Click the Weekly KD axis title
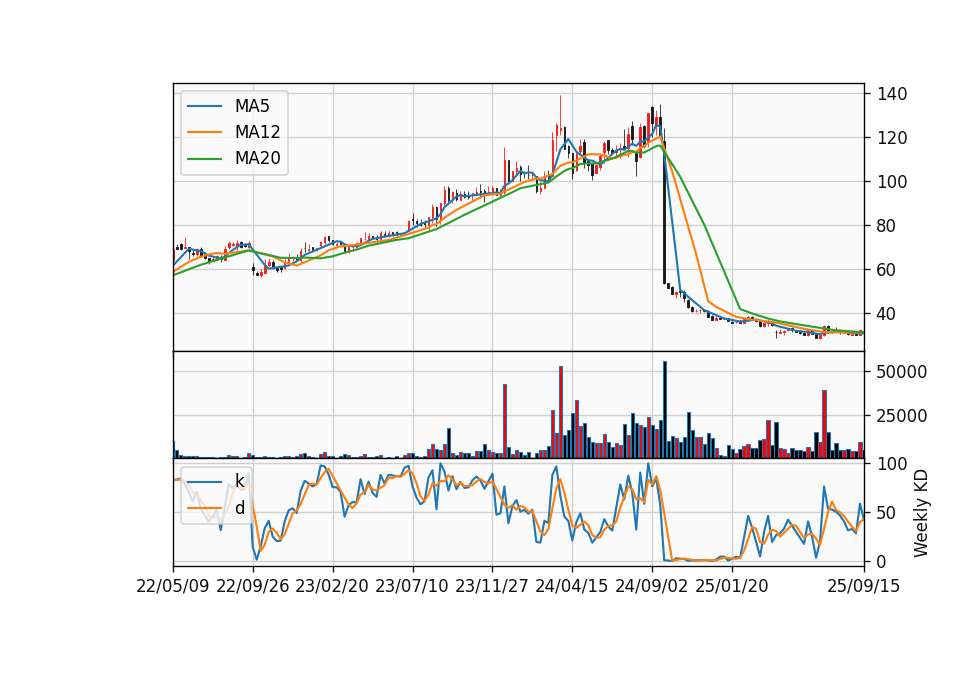 click(921, 514)
